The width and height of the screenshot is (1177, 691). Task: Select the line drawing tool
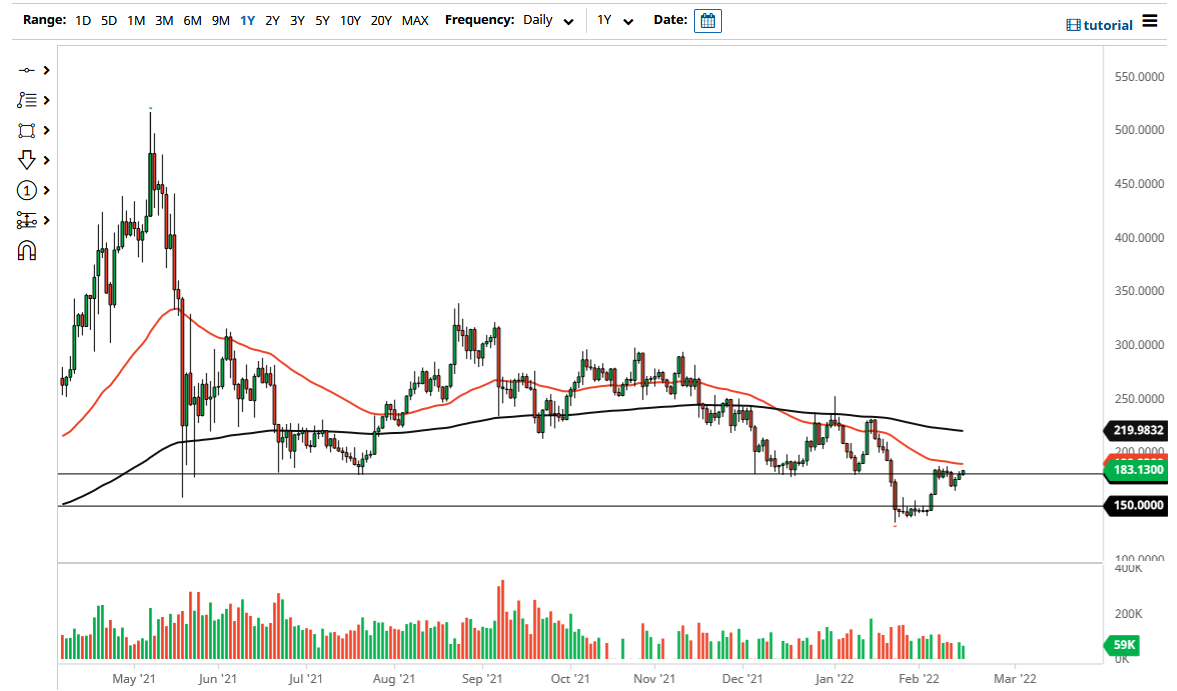(x=27, y=70)
